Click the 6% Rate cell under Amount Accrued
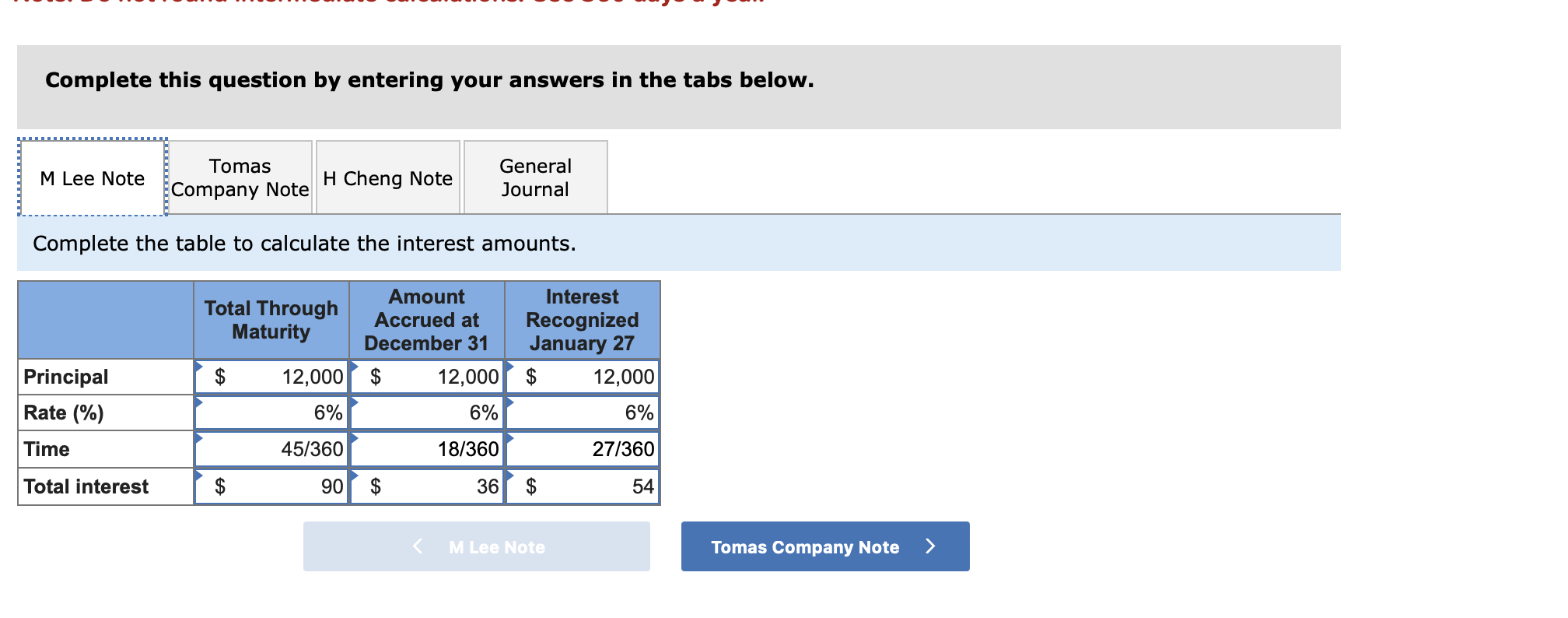Image resolution: width=1568 pixels, height=618 pixels. pyautogui.click(x=426, y=413)
